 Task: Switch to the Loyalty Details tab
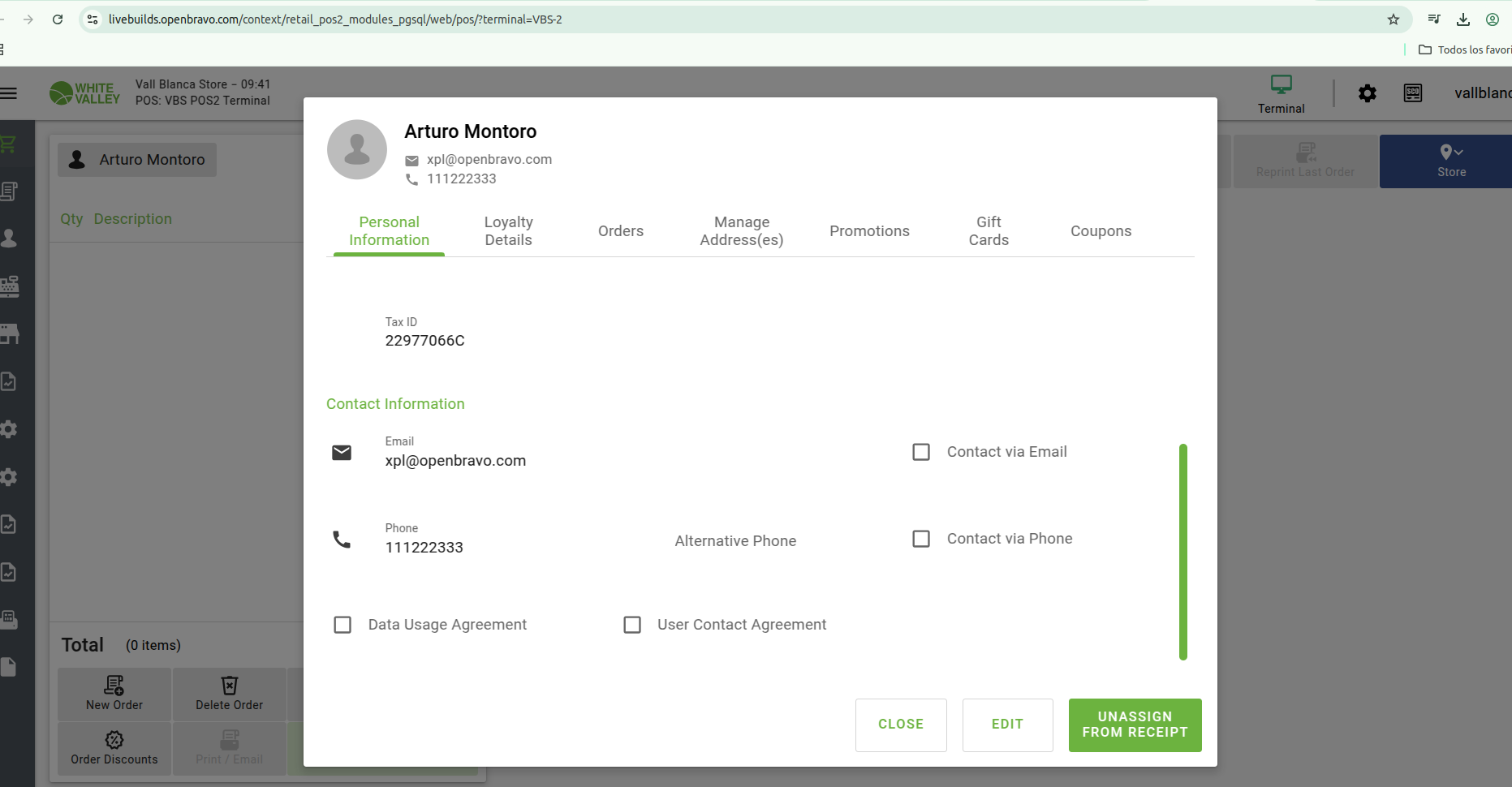[508, 231]
